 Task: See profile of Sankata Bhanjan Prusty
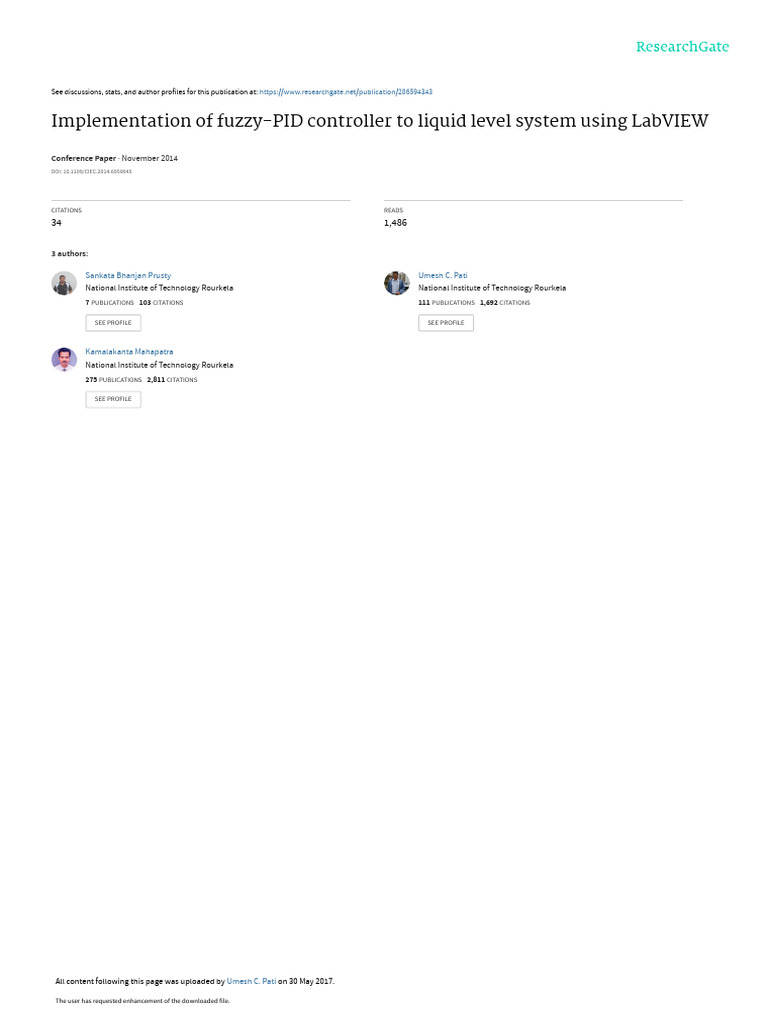[x=113, y=323]
